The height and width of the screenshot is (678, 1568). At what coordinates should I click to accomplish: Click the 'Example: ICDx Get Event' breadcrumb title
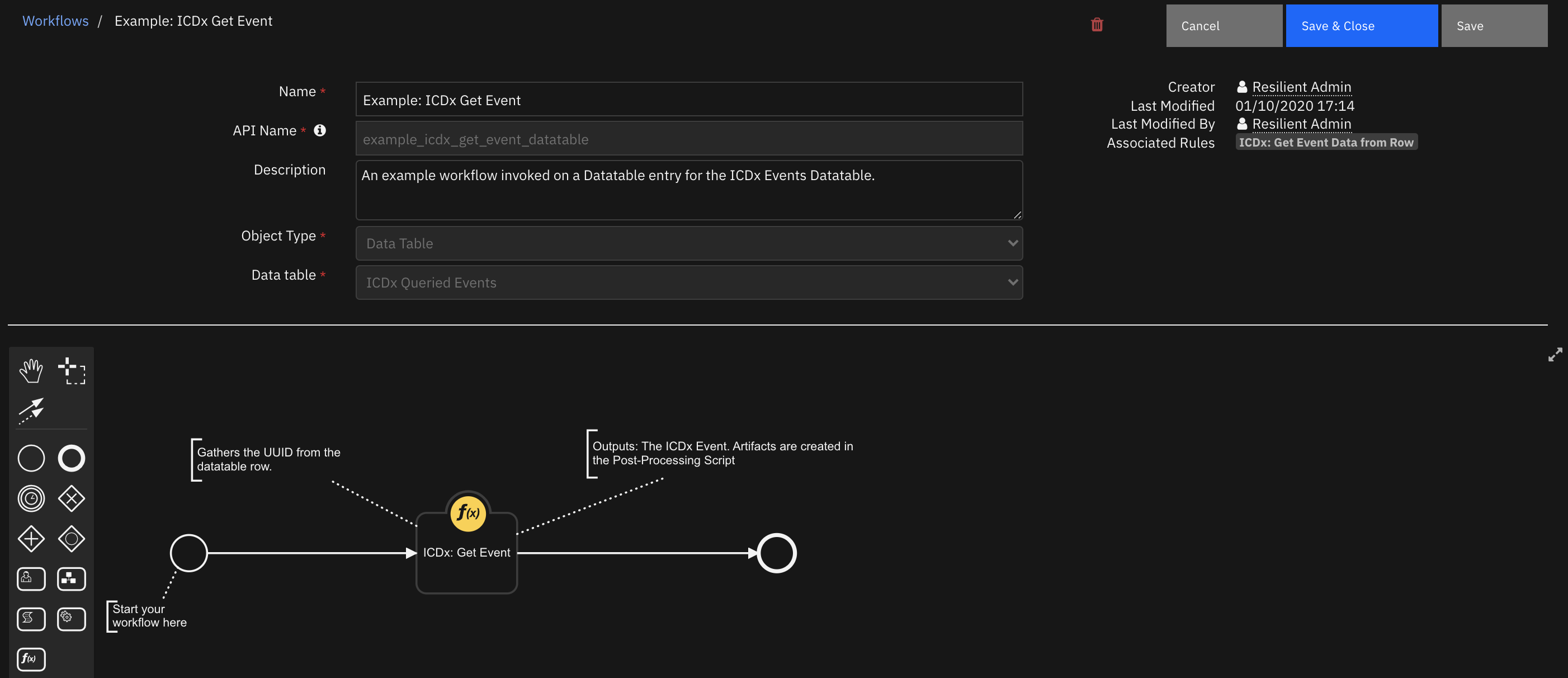(193, 21)
